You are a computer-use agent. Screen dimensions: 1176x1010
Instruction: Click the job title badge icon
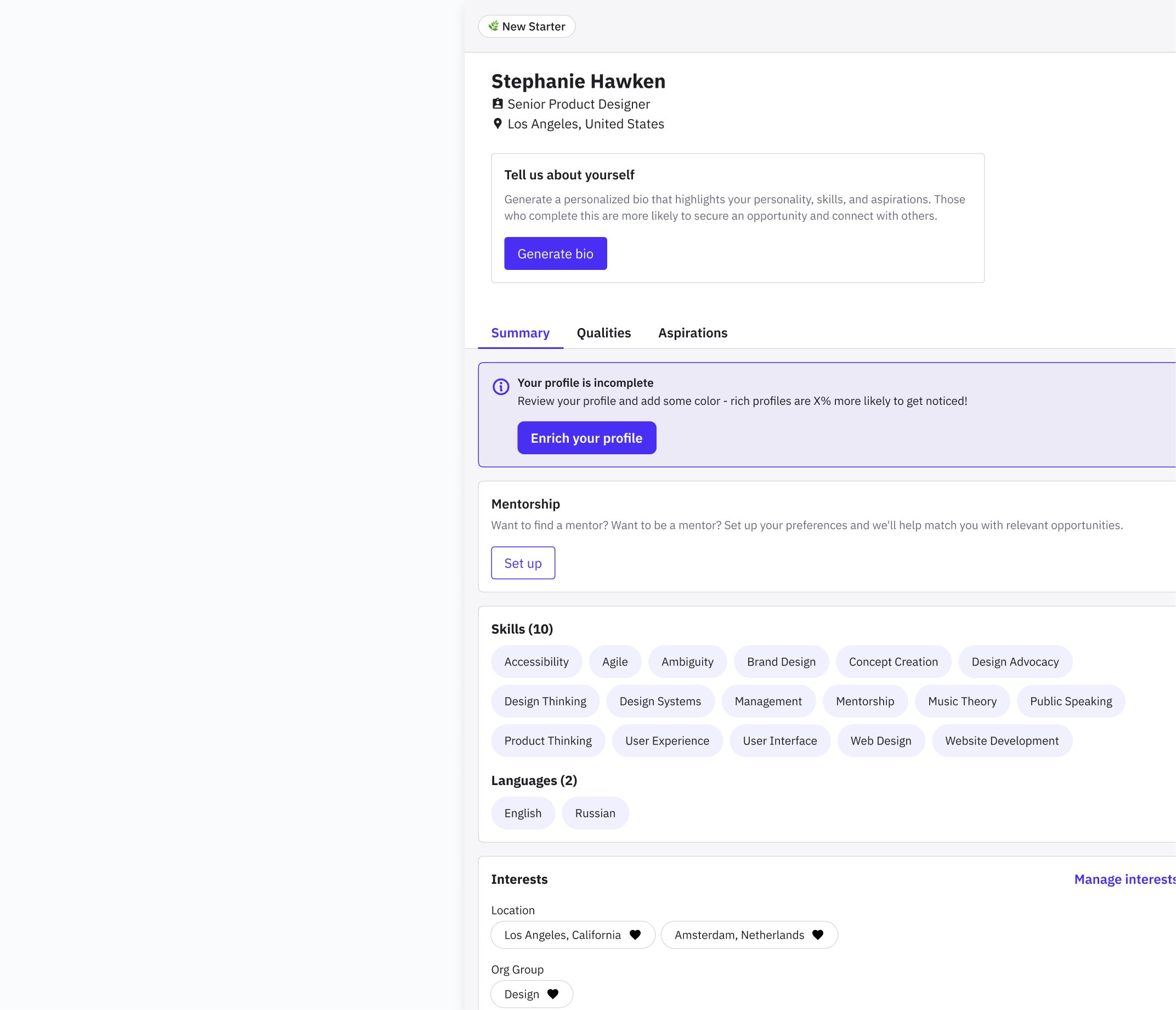(x=497, y=104)
